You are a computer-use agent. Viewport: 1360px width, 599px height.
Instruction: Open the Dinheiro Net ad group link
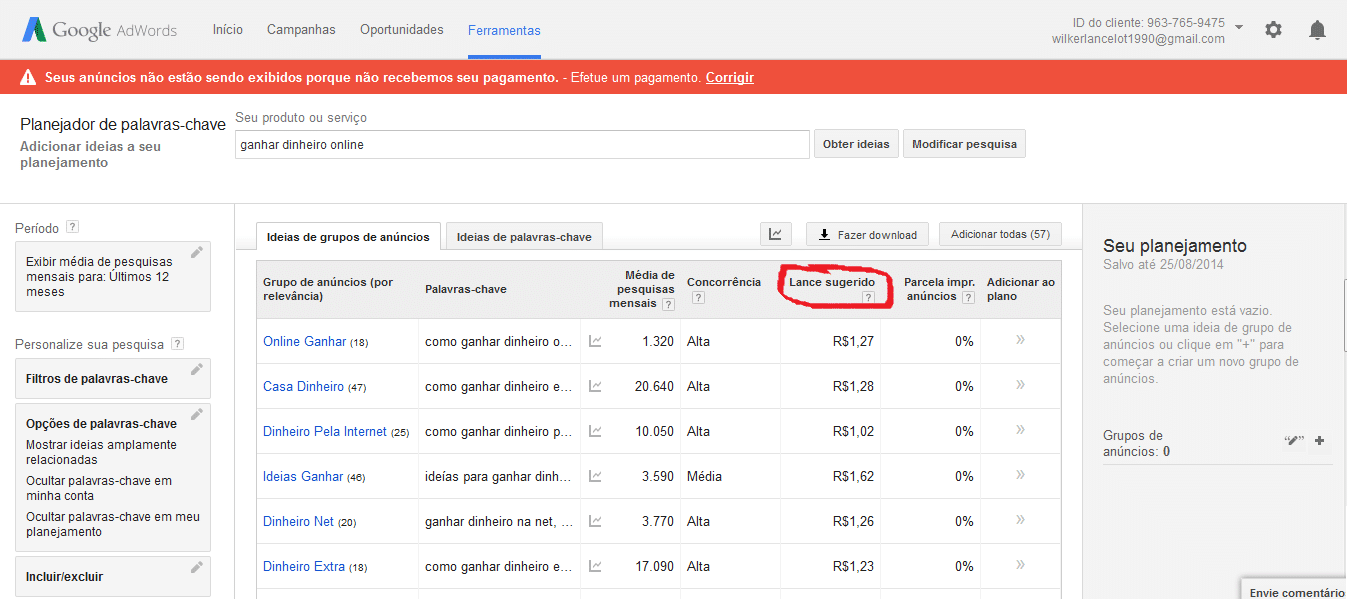pyautogui.click(x=298, y=521)
